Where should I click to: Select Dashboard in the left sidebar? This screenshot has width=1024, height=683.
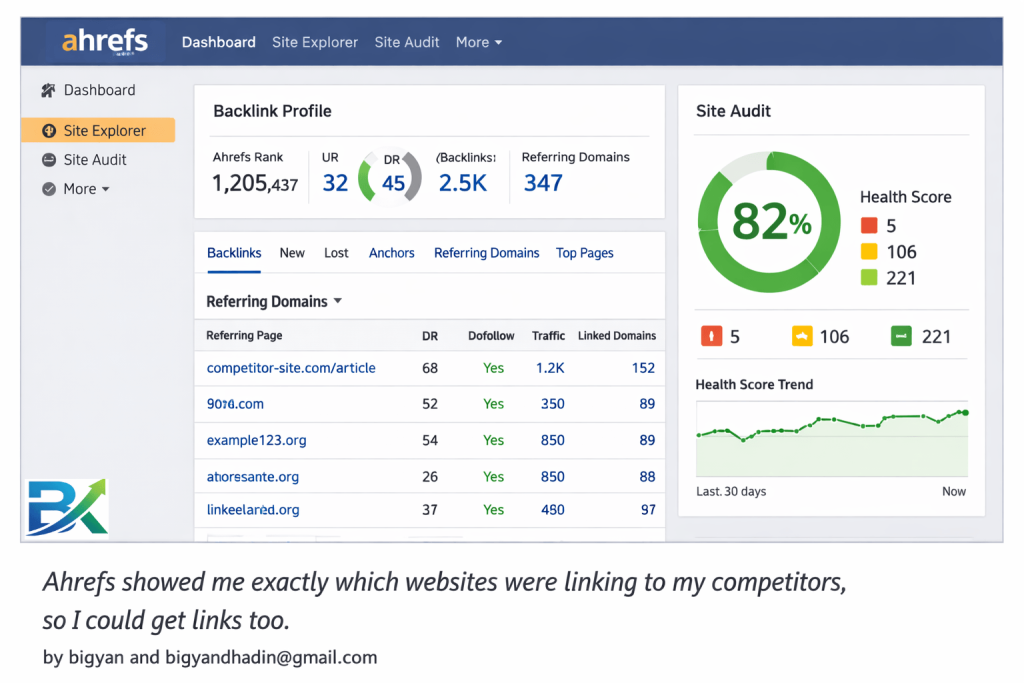(99, 90)
